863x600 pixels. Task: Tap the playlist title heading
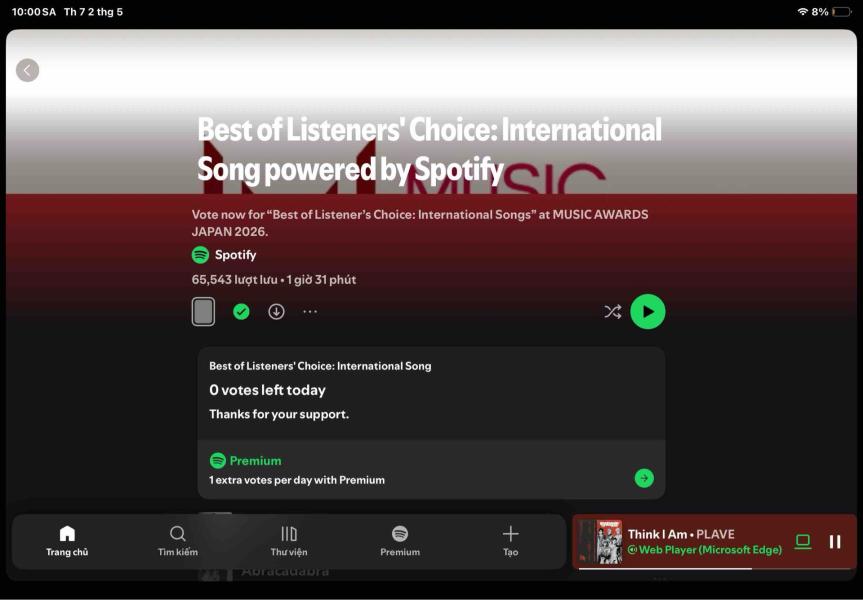tap(429, 149)
